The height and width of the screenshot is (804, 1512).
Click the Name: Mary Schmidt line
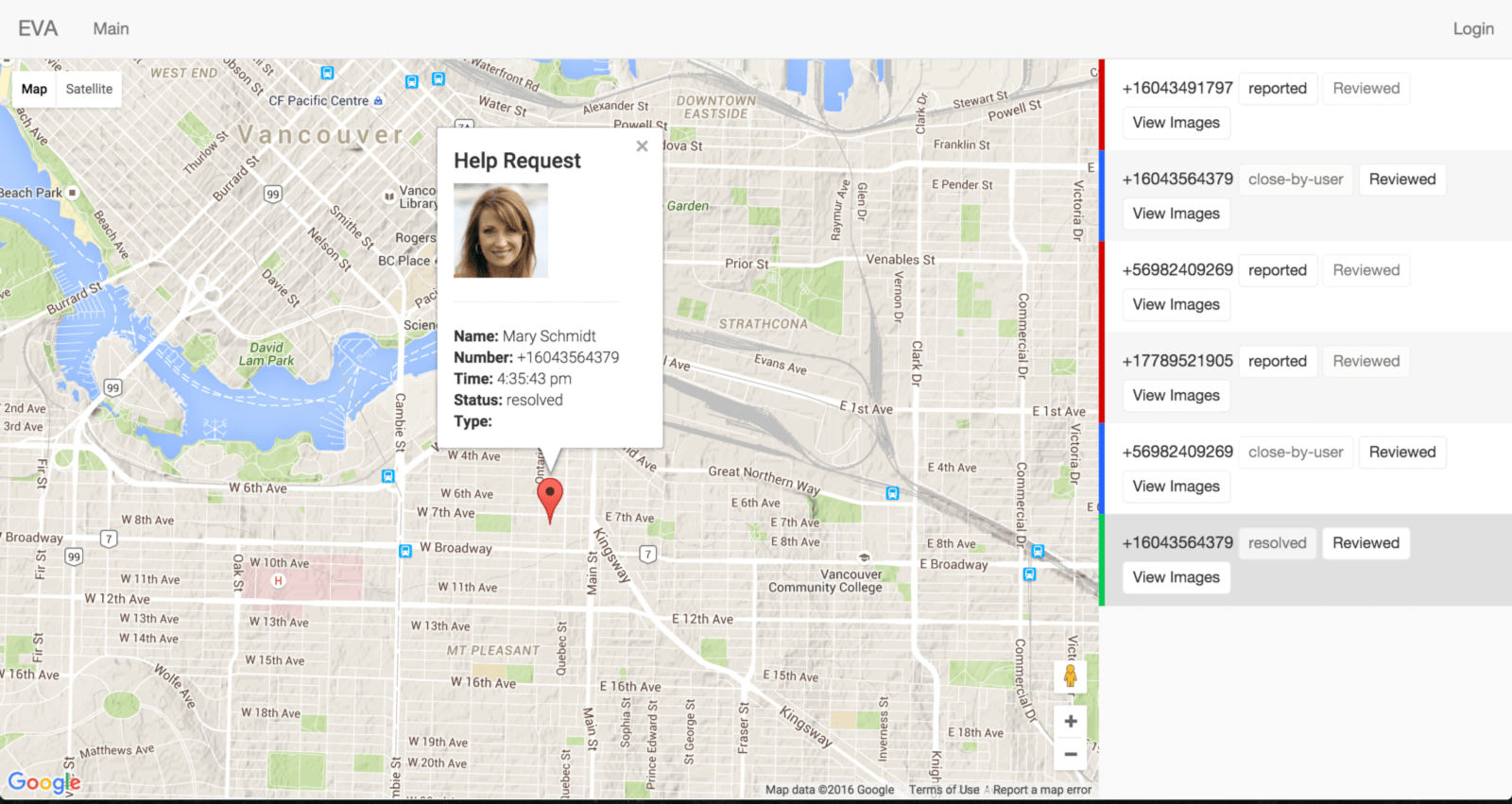tap(524, 336)
